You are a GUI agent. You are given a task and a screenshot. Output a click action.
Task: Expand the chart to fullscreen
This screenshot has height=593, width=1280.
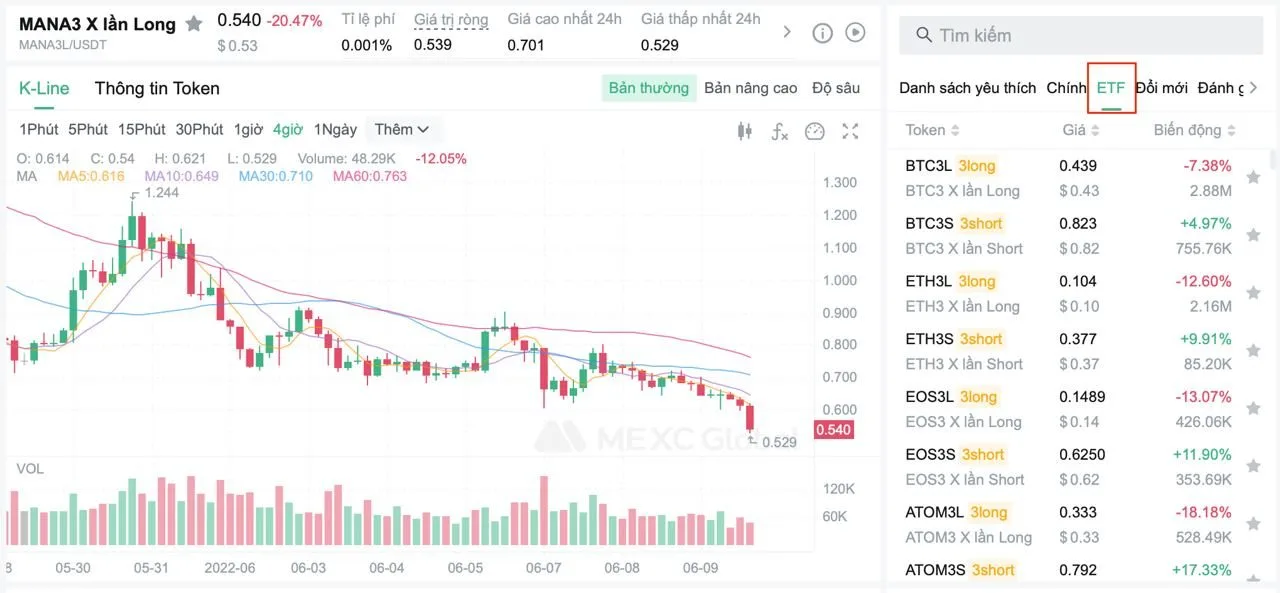tap(851, 131)
